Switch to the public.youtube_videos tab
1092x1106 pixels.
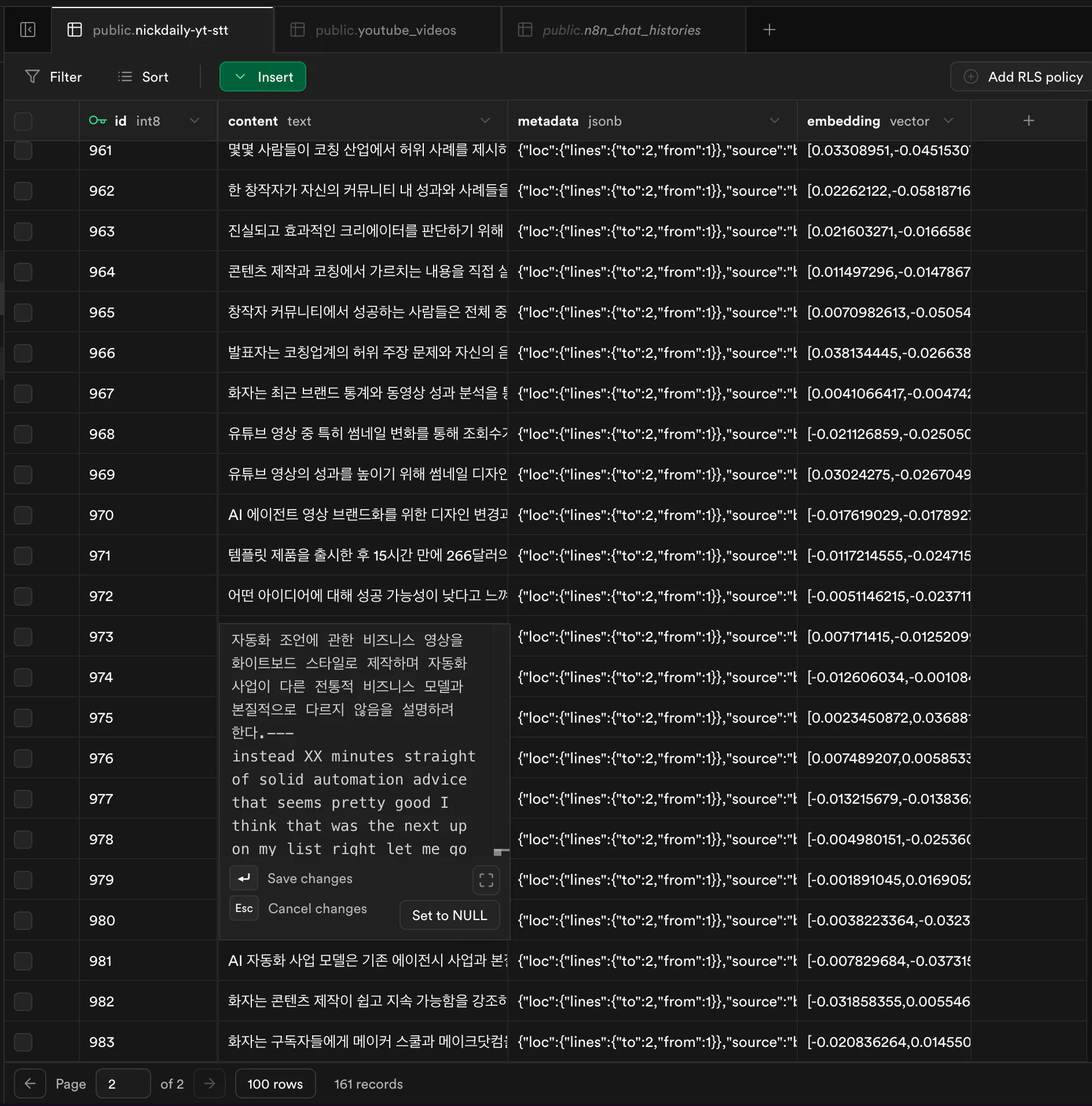pyautogui.click(x=386, y=30)
